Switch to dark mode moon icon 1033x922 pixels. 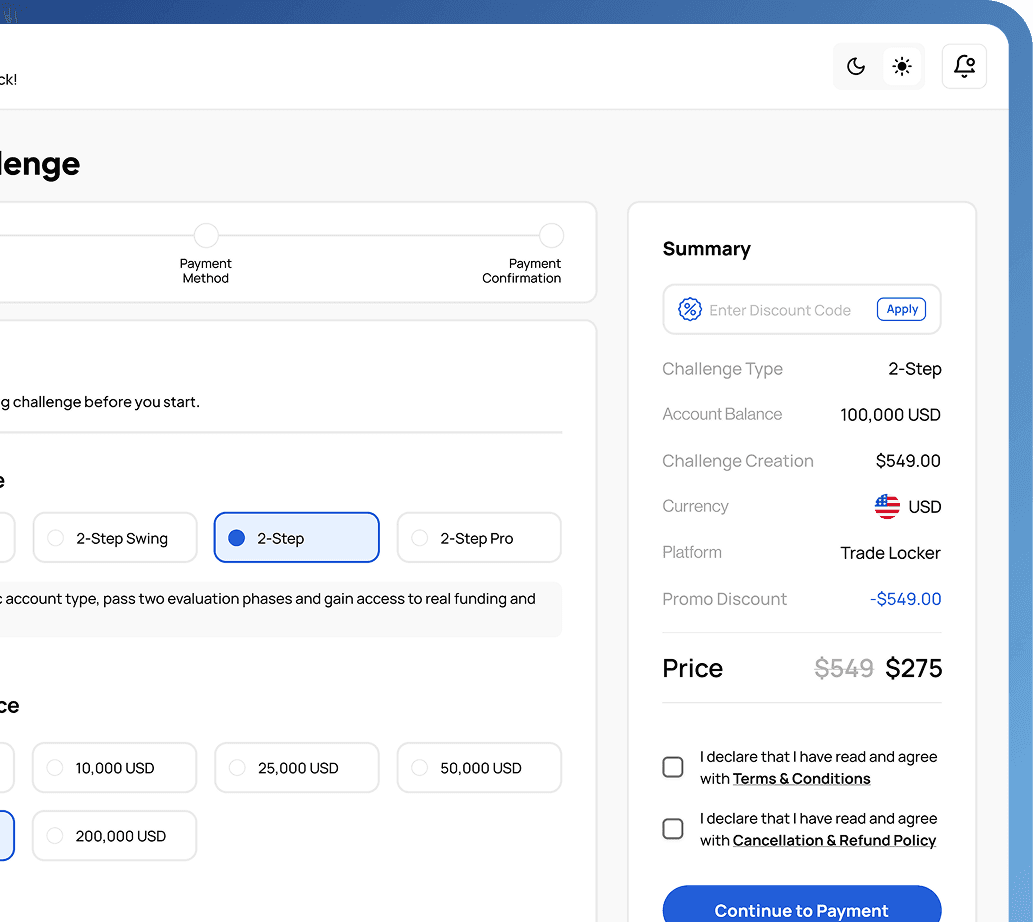click(856, 67)
